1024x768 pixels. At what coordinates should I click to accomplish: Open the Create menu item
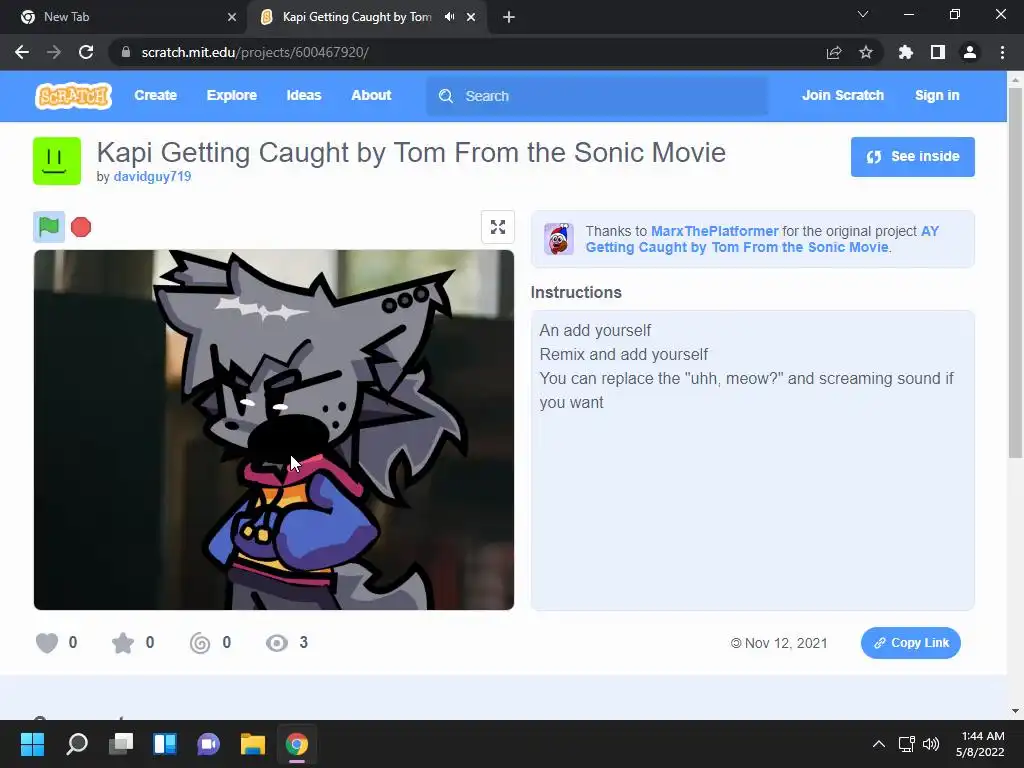(155, 95)
